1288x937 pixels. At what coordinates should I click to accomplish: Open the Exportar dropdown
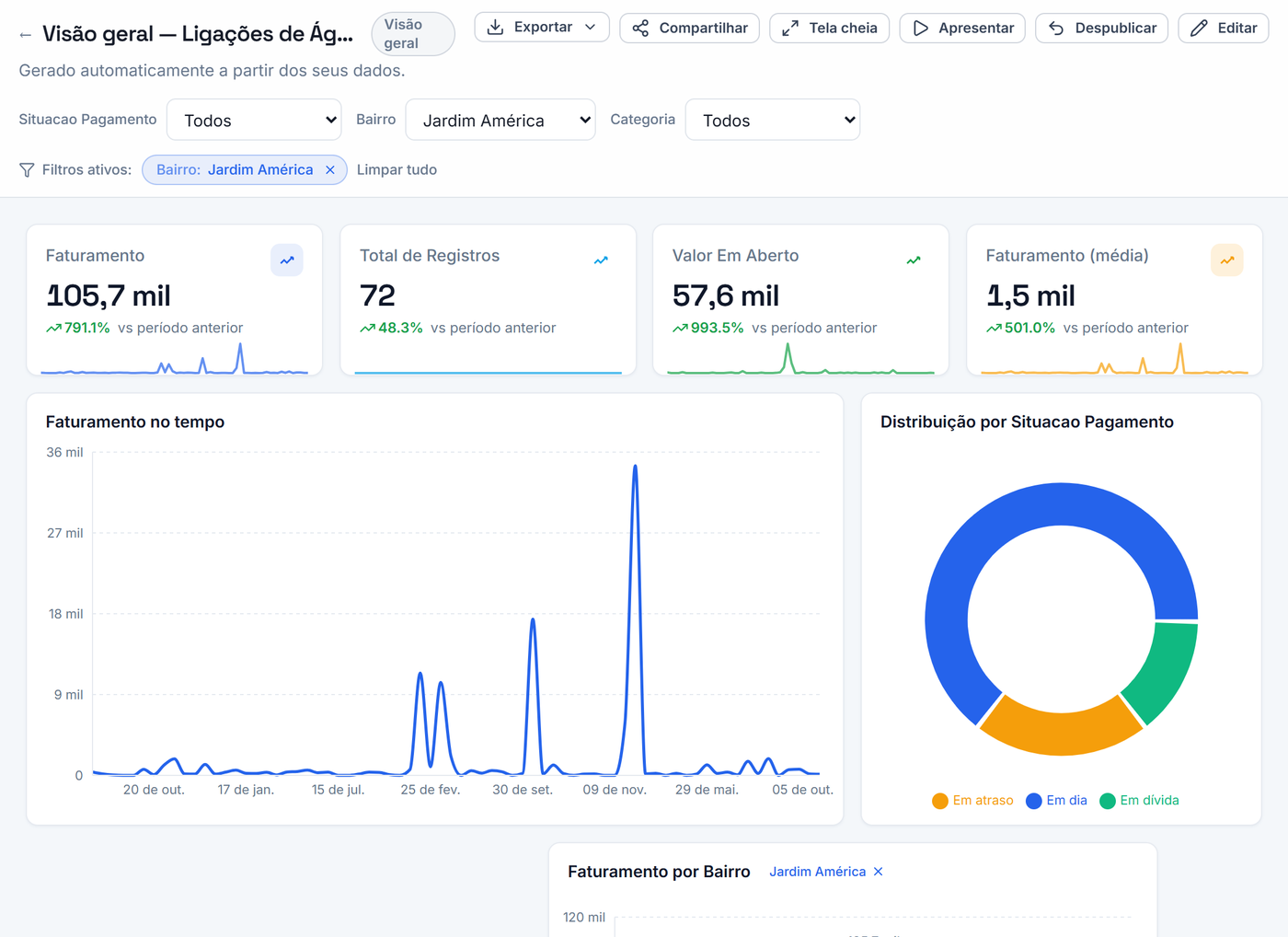coord(542,28)
